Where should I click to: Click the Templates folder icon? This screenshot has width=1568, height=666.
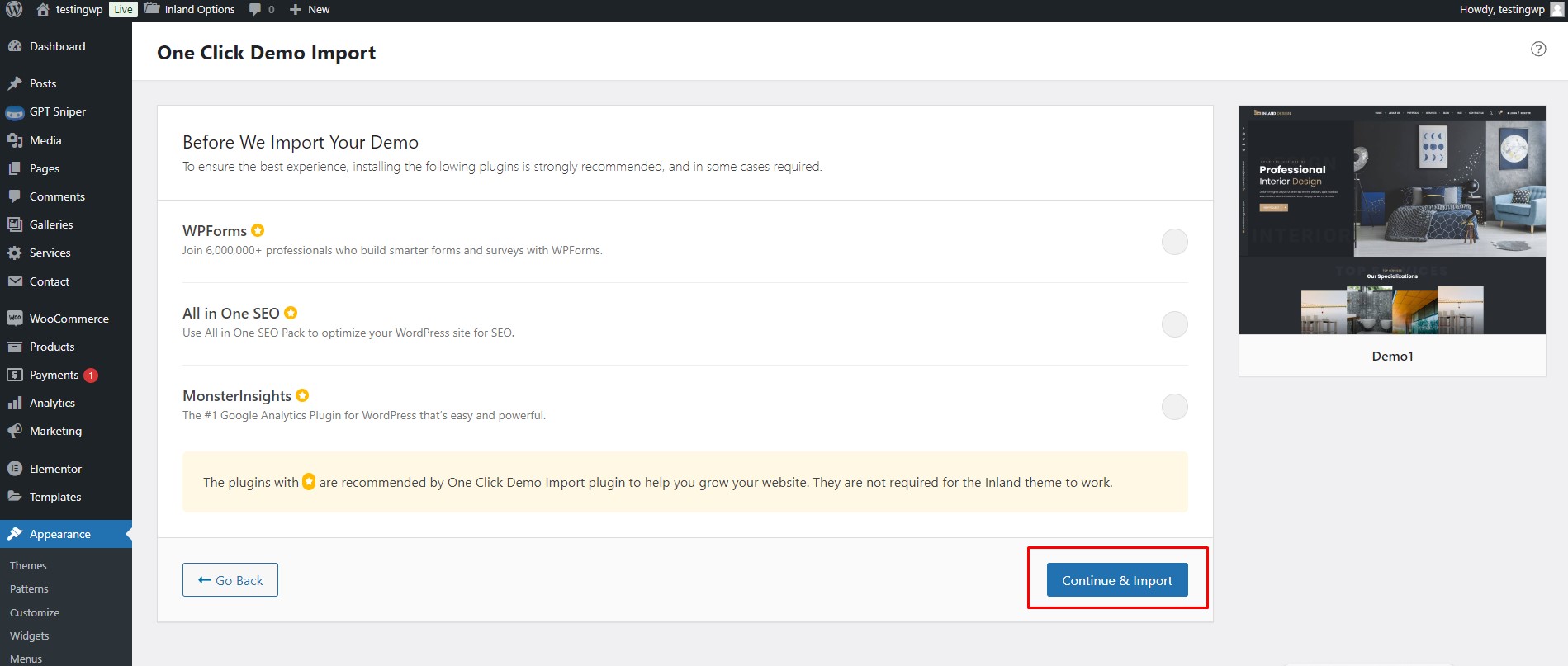[x=15, y=497]
